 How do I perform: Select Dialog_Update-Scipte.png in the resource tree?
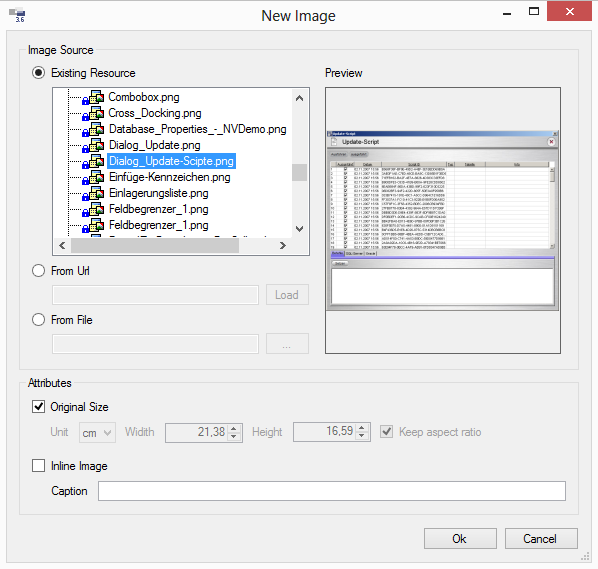click(171, 161)
